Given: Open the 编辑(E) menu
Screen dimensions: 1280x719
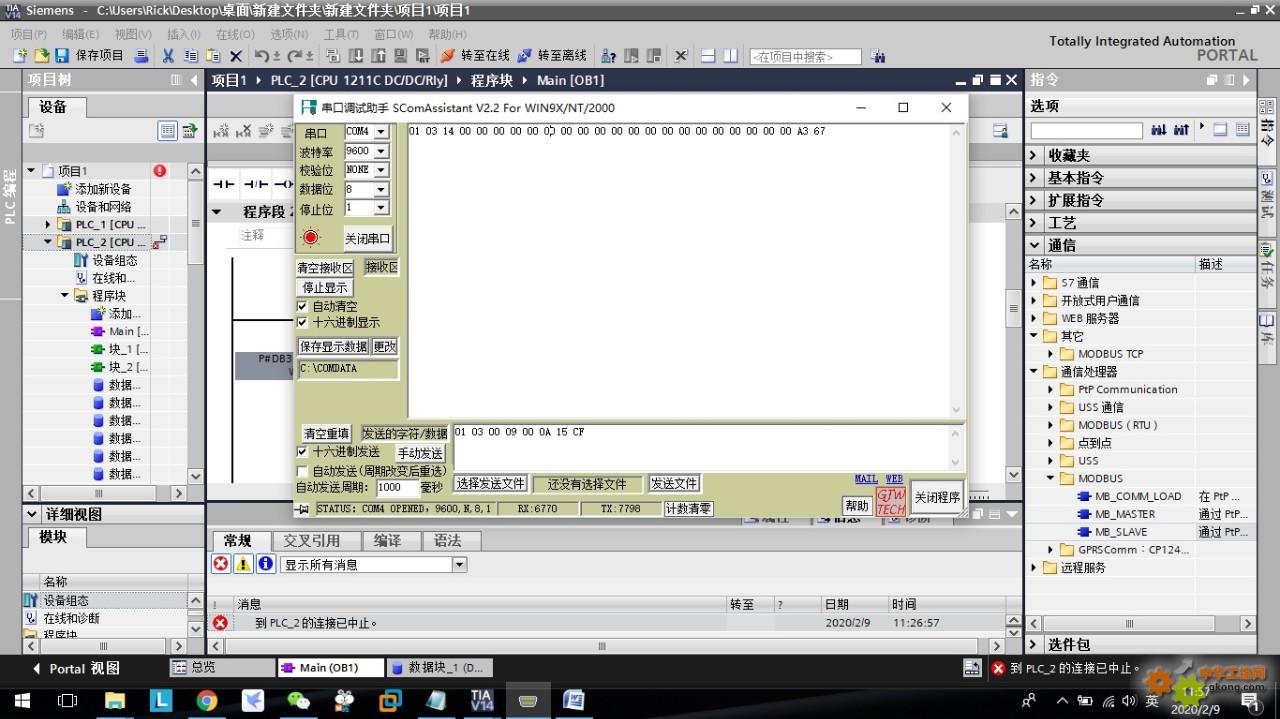Looking at the screenshot, I should [80, 34].
